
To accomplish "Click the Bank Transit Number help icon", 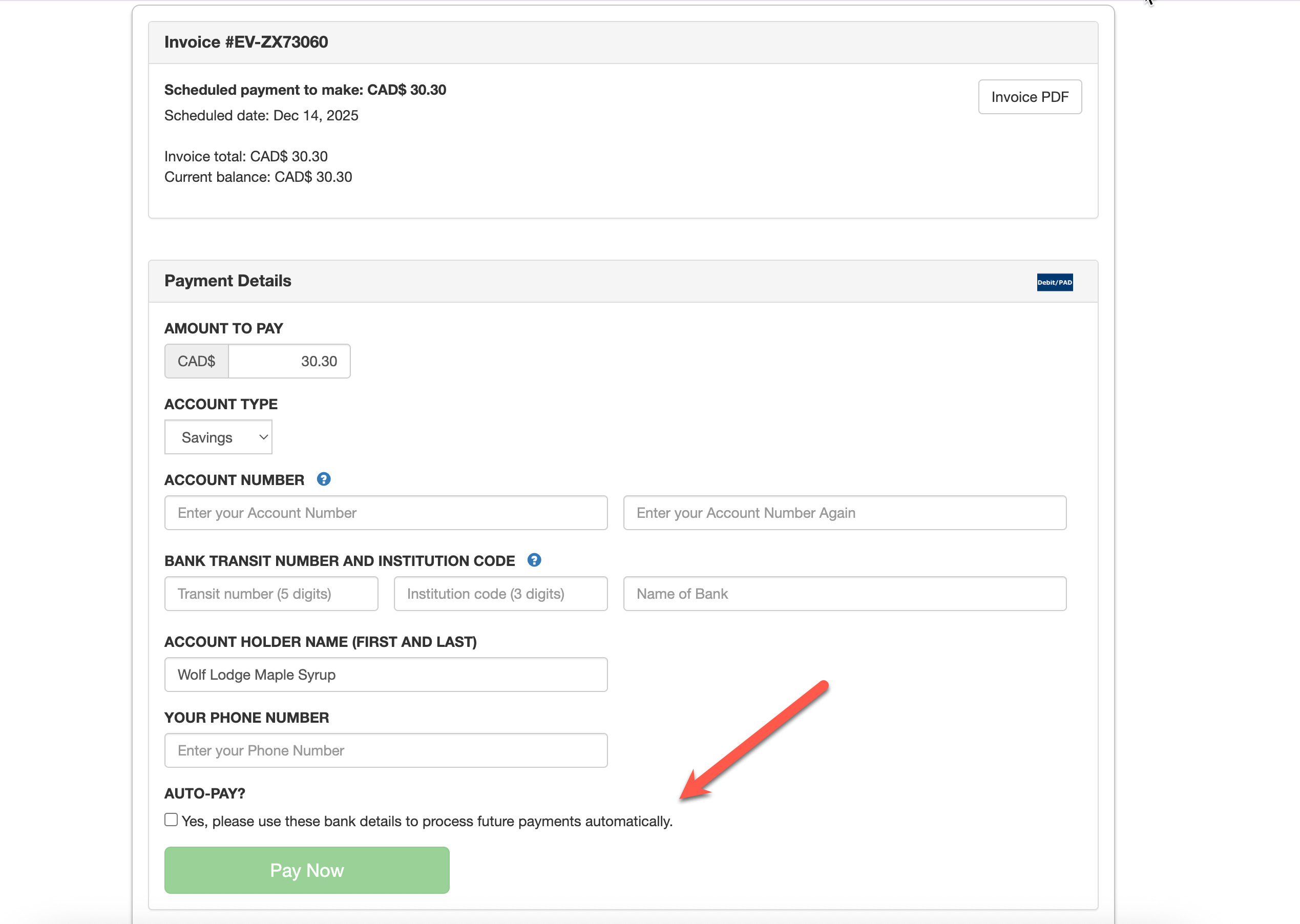I will pos(534,560).
